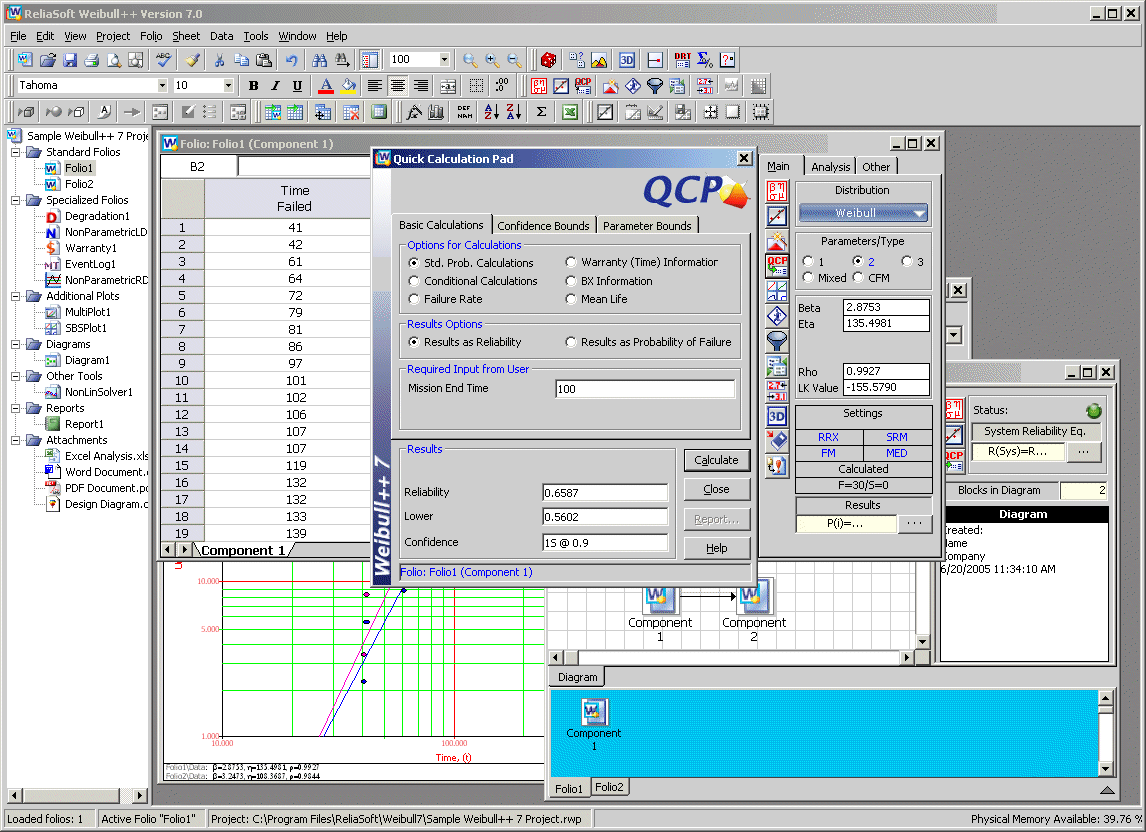Open the zoom percentage dropdown

click(444, 59)
